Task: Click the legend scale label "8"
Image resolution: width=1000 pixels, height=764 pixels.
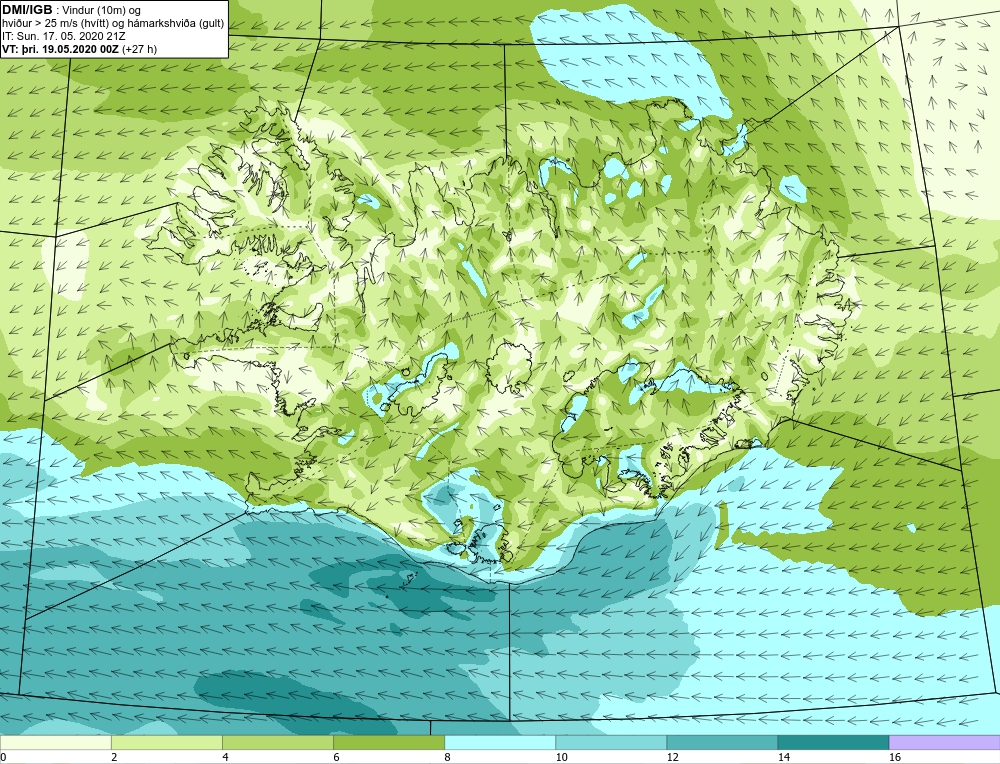Action: 447,757
